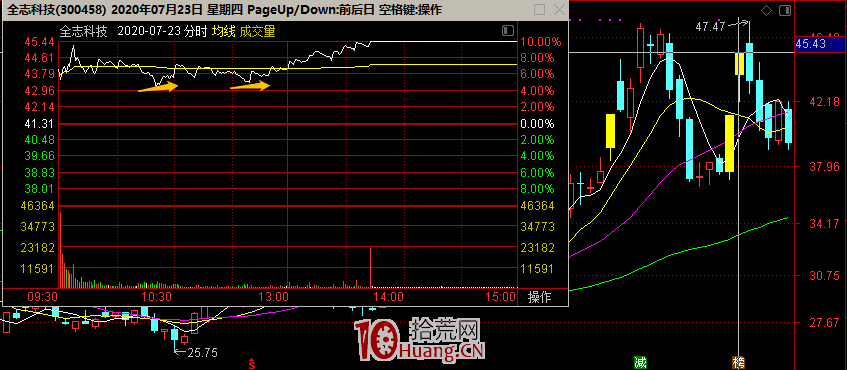Click the 25.75 low price annotation
Image resolution: width=847 pixels, height=370 pixels.
point(202,353)
